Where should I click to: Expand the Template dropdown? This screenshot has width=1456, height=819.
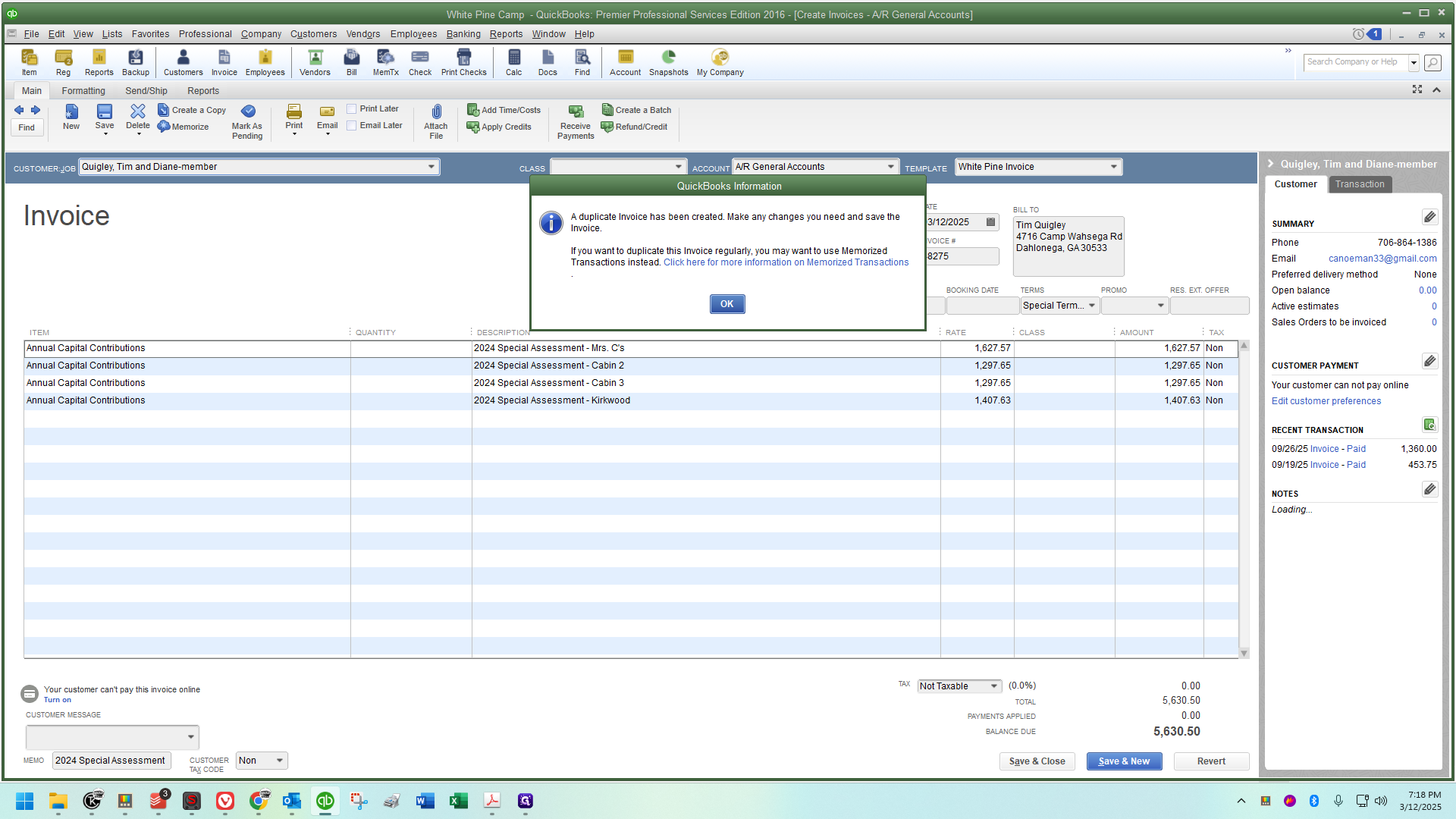point(1113,167)
